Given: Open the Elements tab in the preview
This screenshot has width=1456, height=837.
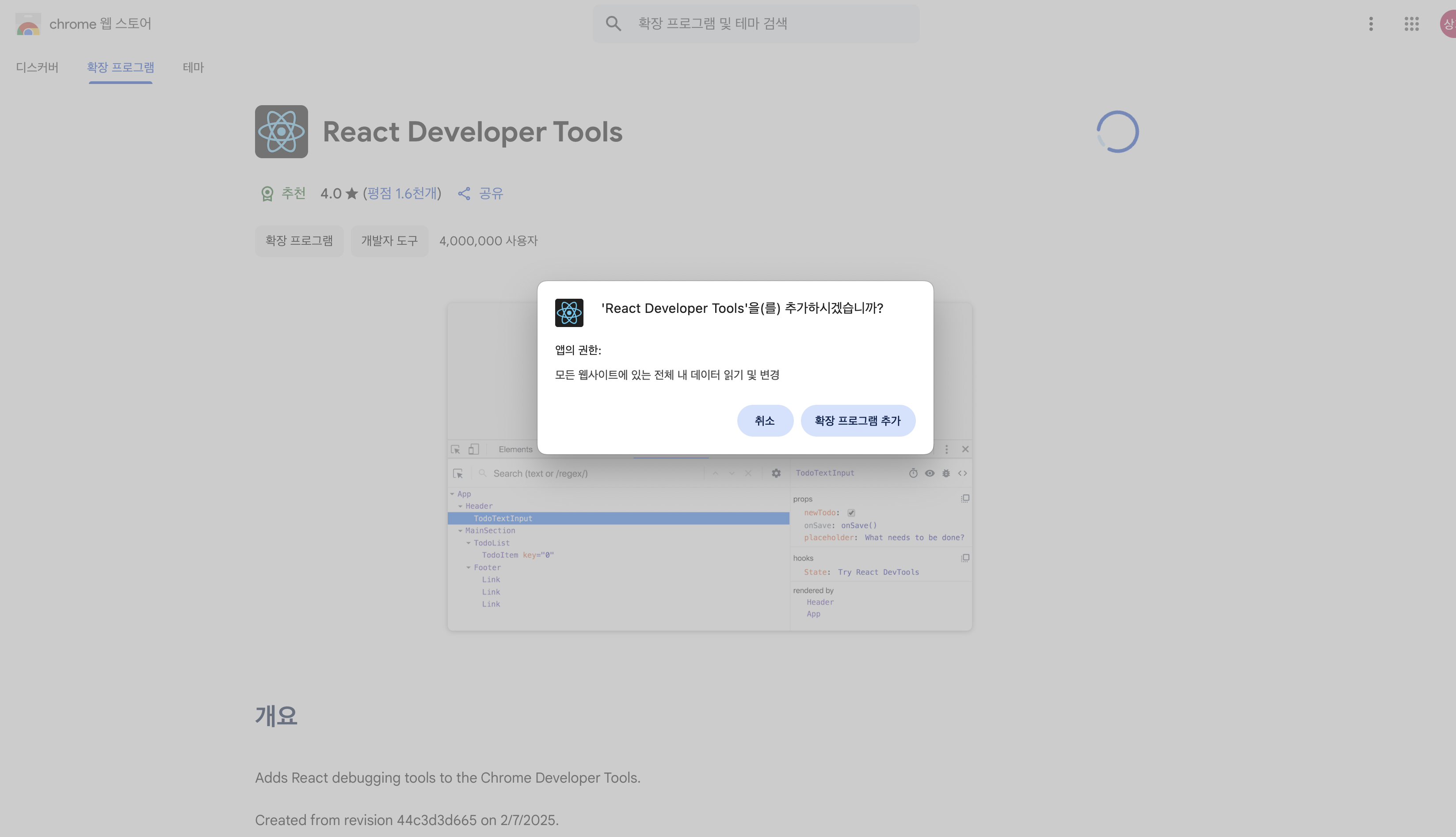Looking at the screenshot, I should click(x=515, y=449).
